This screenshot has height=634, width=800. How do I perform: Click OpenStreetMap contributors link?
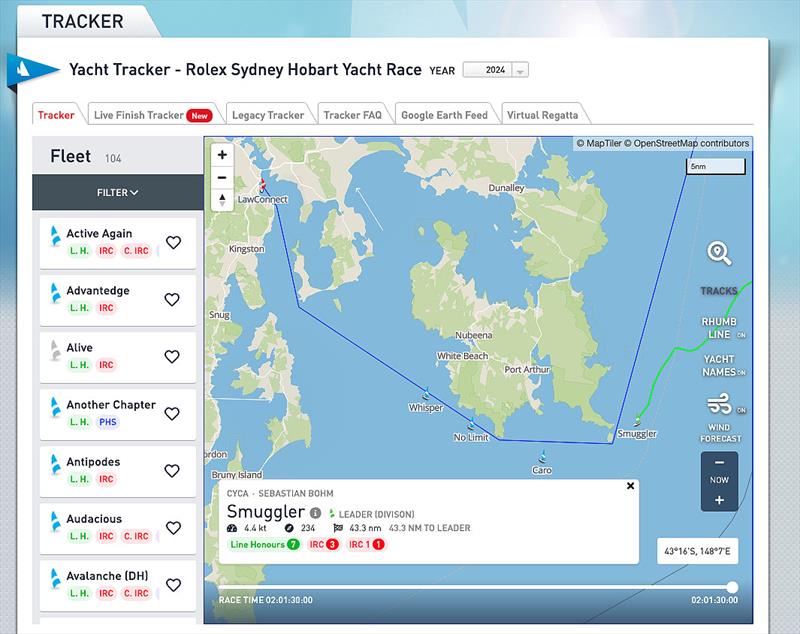[x=687, y=143]
